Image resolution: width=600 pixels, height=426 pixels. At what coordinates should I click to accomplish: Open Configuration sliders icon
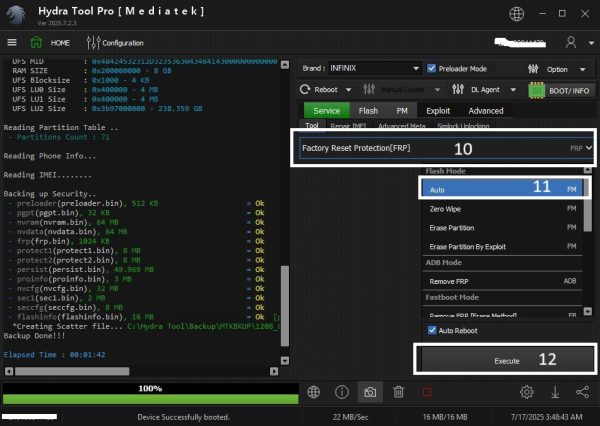coord(93,42)
